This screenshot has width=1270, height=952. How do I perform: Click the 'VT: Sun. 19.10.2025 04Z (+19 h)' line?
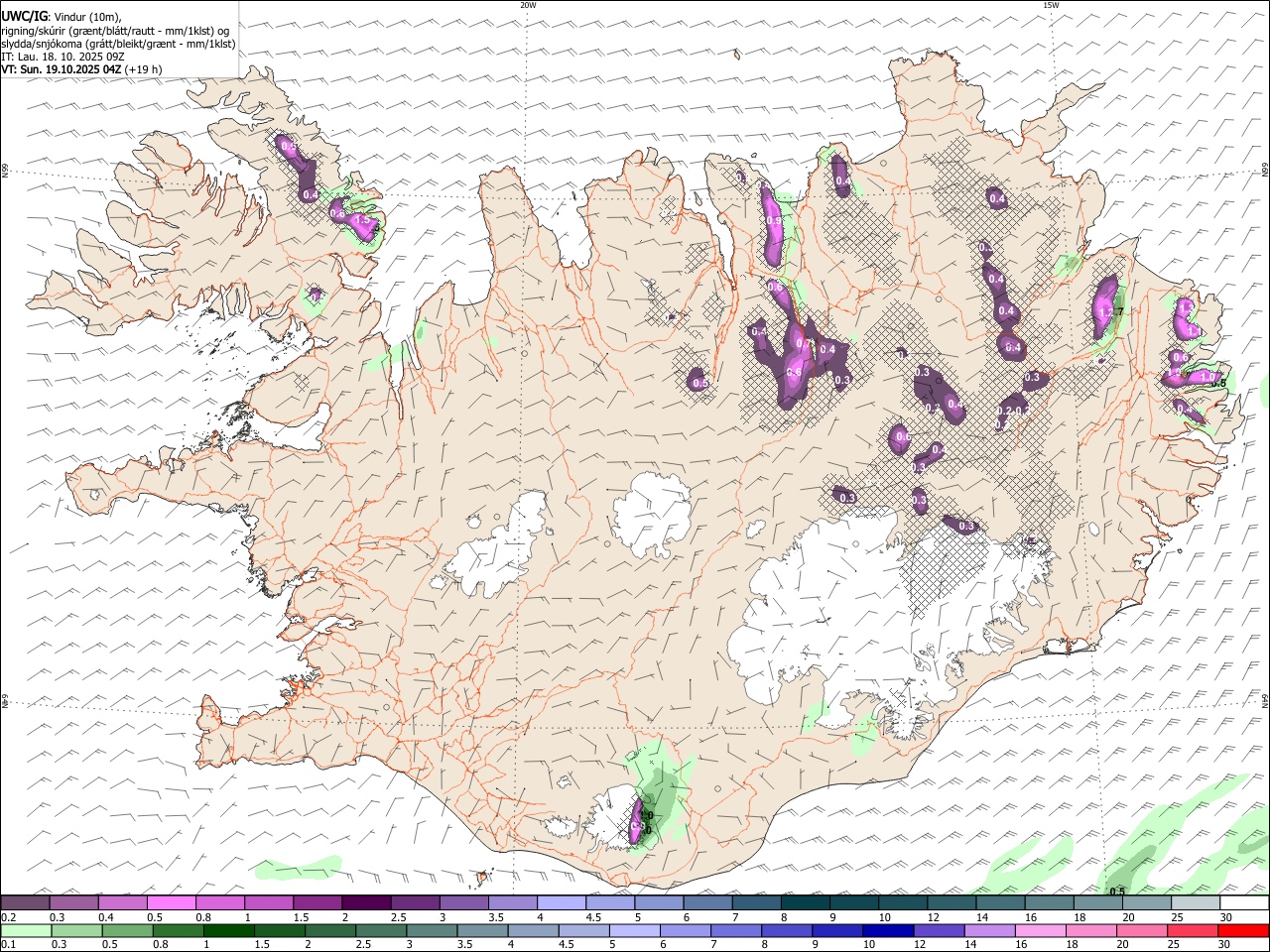(81, 69)
